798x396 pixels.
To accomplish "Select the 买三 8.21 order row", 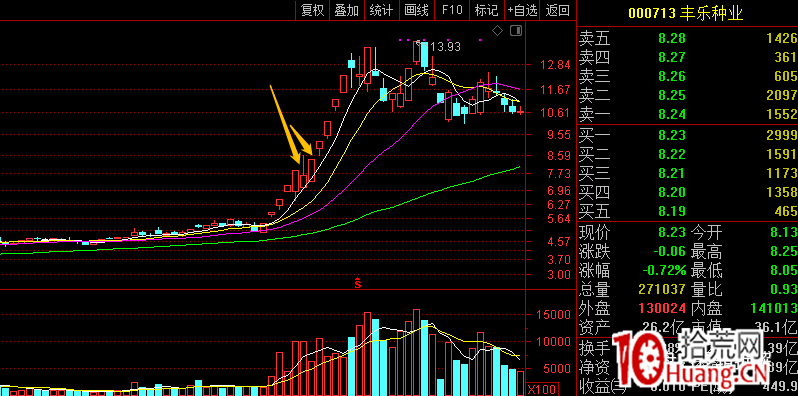I will point(688,173).
